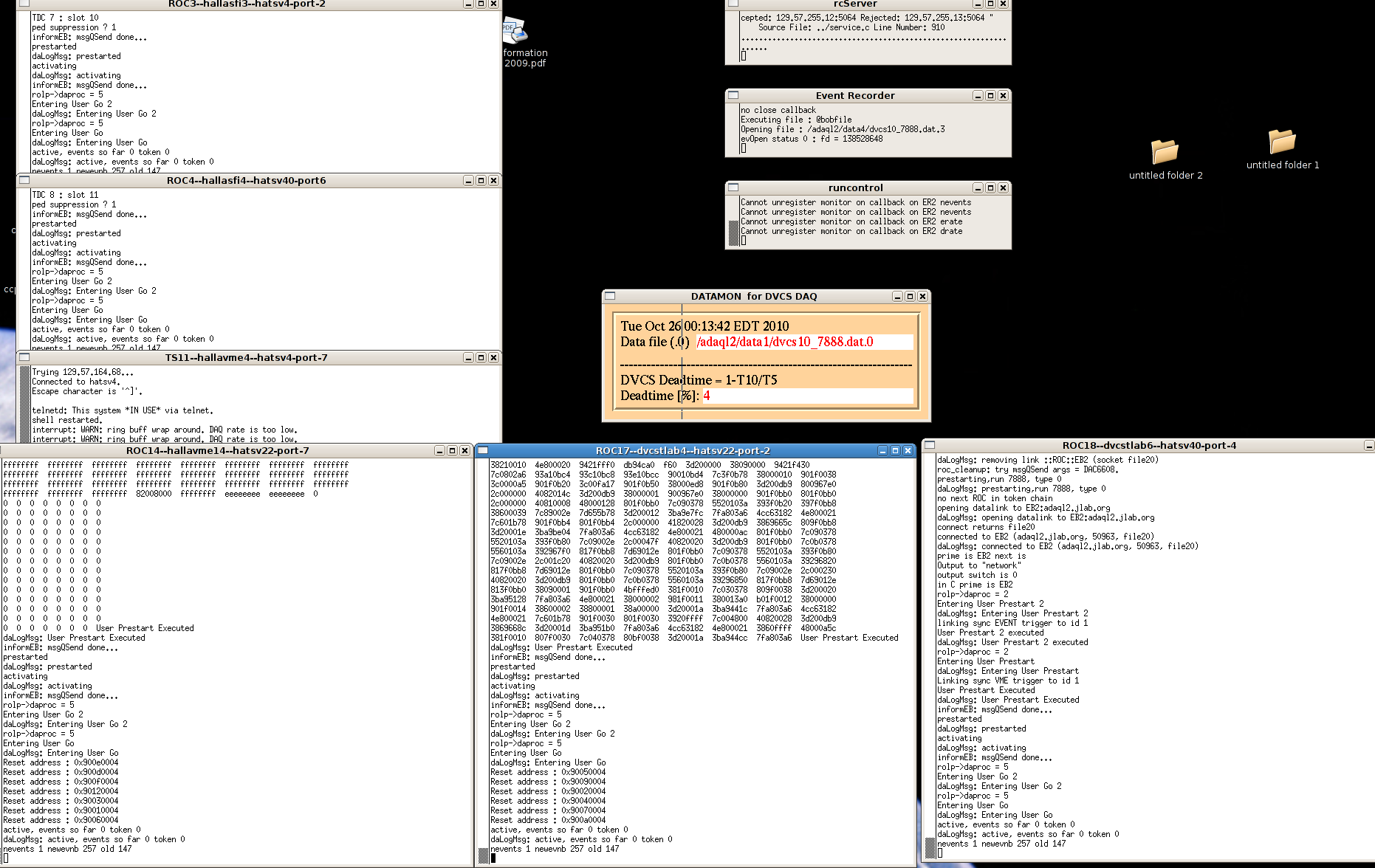Maximize the ROC17 terminal window
The width and height of the screenshot is (1375, 868).
[x=895, y=450]
